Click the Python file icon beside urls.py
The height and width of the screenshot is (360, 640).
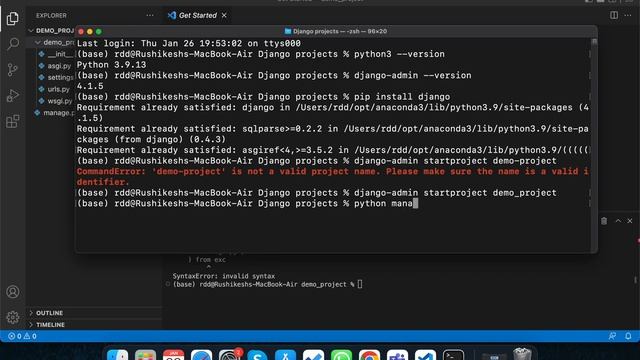pyautogui.click(x=42, y=89)
